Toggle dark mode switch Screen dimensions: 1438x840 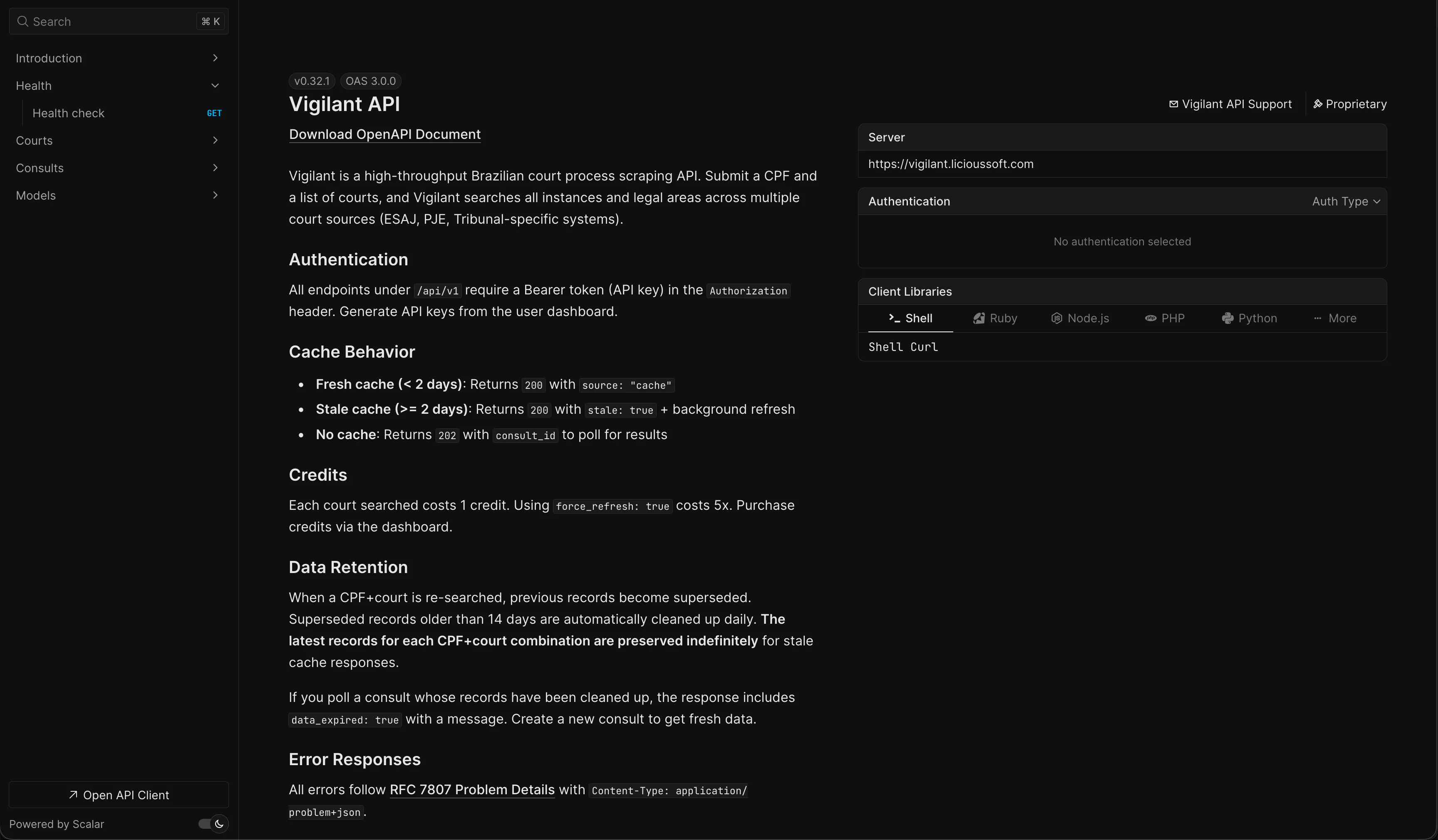[x=213, y=824]
